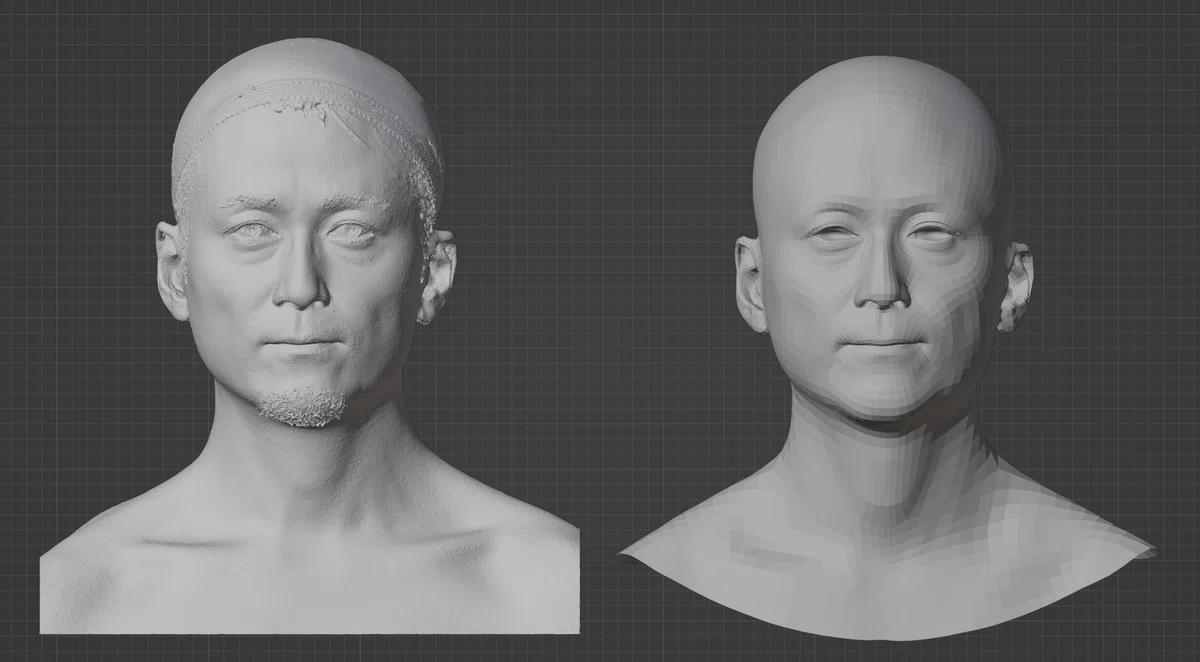This screenshot has width=1200, height=662.
Task: Click the smooth head's ear at image's right
Action: coord(1016,286)
